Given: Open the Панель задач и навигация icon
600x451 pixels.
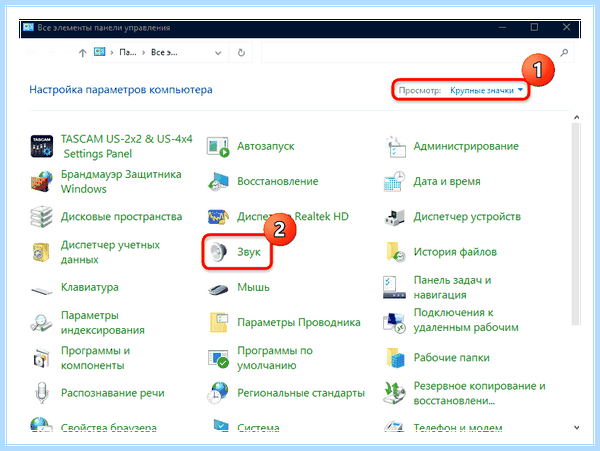Looking at the screenshot, I should click(395, 287).
